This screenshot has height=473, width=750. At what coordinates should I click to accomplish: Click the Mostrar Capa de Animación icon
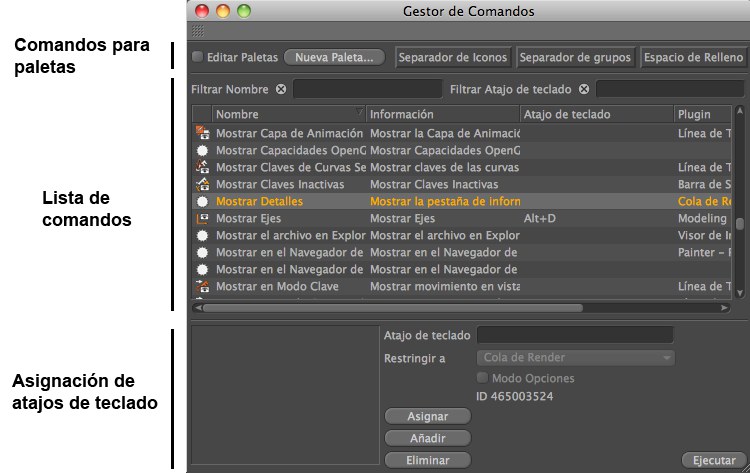pos(202,133)
